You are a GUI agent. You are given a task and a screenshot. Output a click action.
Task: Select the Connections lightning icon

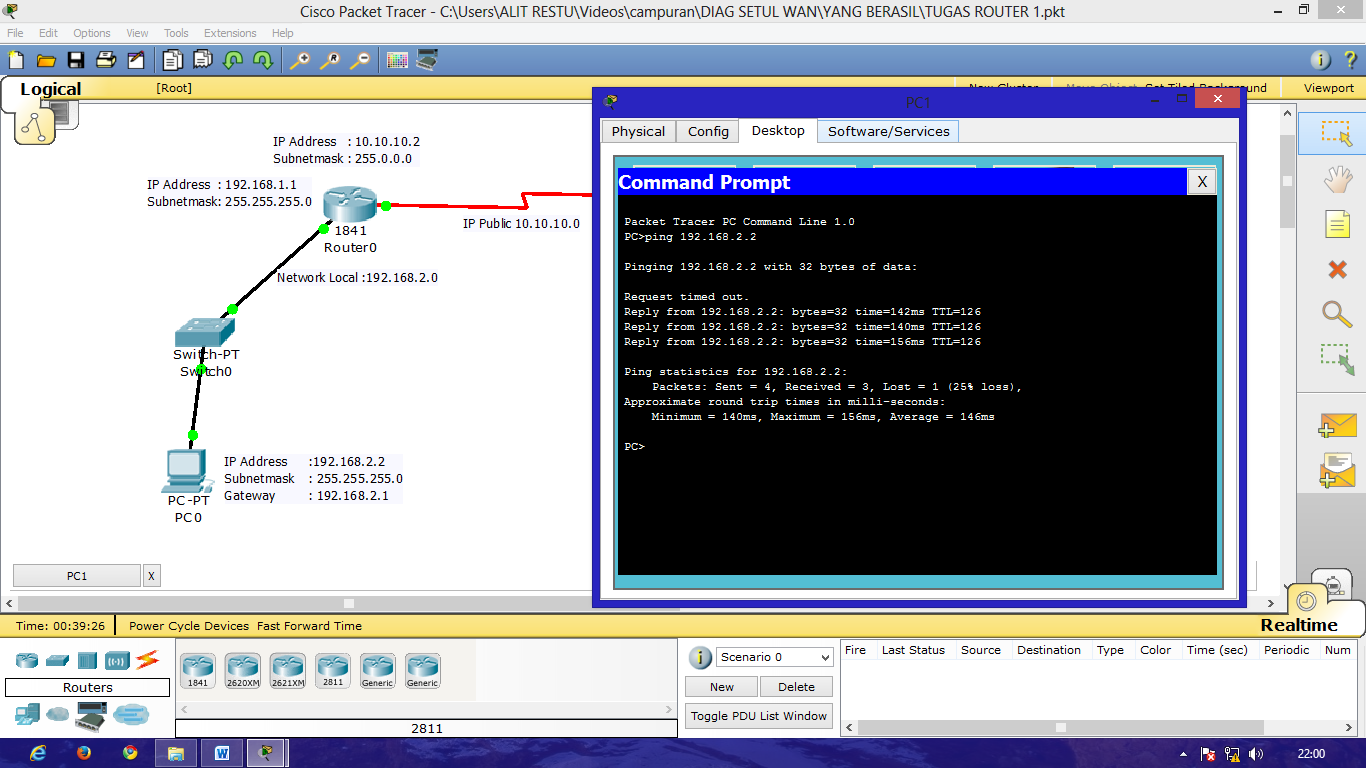click(x=148, y=659)
